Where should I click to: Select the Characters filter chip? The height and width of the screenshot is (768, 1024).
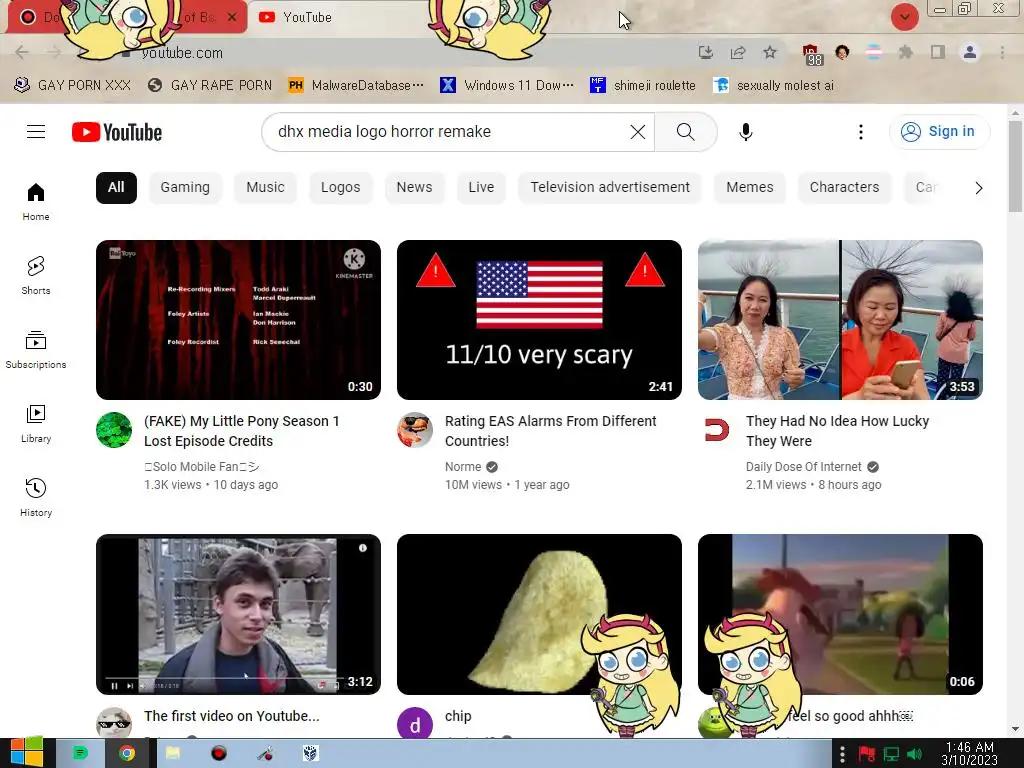pyautogui.click(x=844, y=187)
